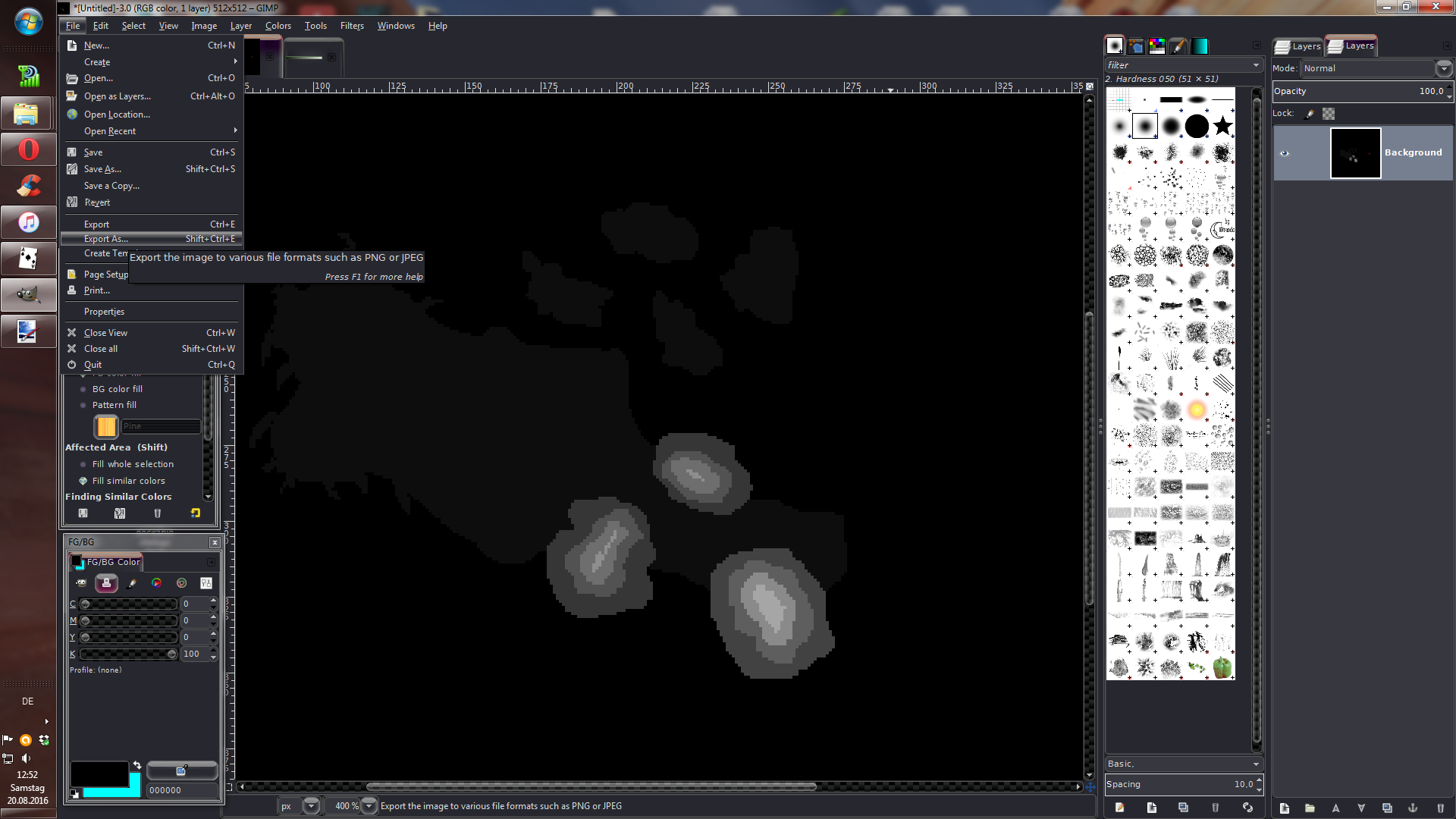This screenshot has width=1456, height=819.
Task: Click the foreground color swatch
Action: (x=99, y=773)
